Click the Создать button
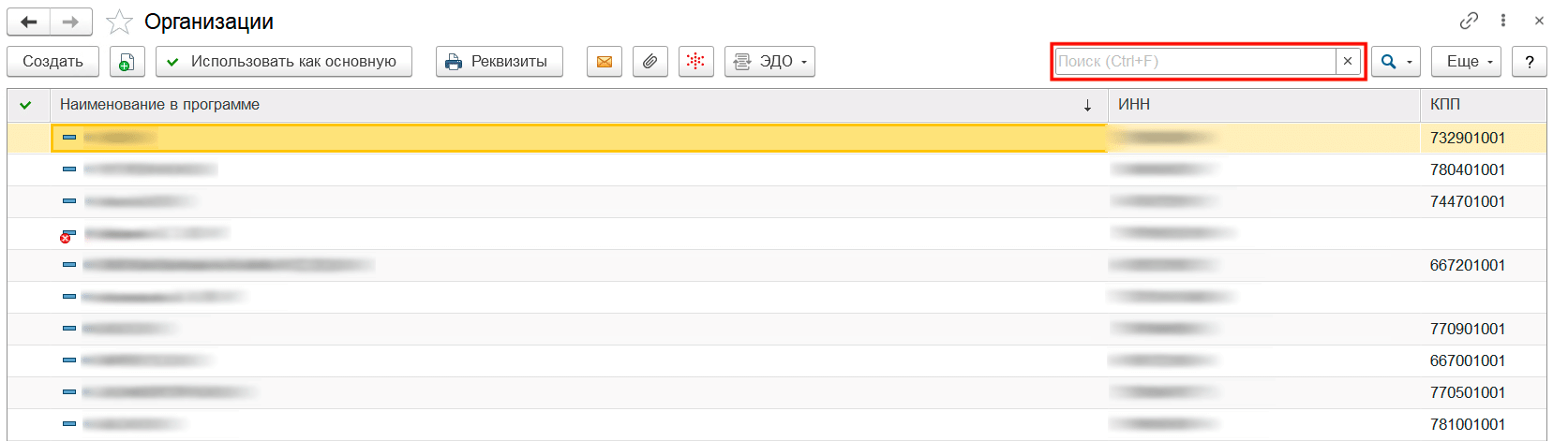The image size is (1568, 441). click(x=52, y=62)
